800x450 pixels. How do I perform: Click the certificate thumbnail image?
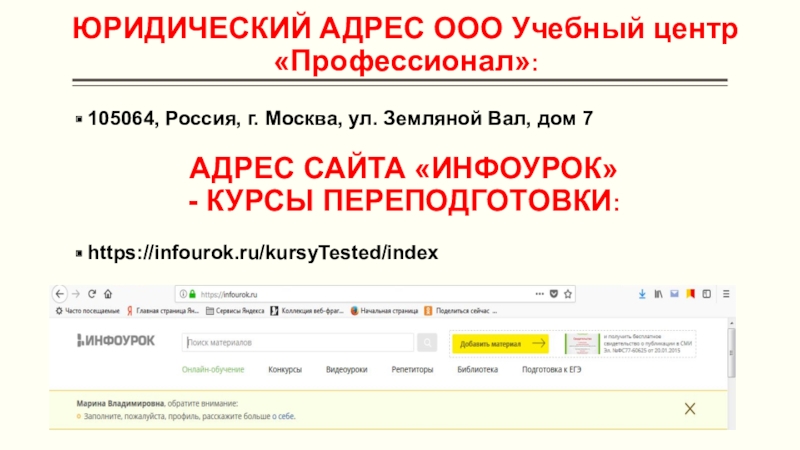click(582, 344)
